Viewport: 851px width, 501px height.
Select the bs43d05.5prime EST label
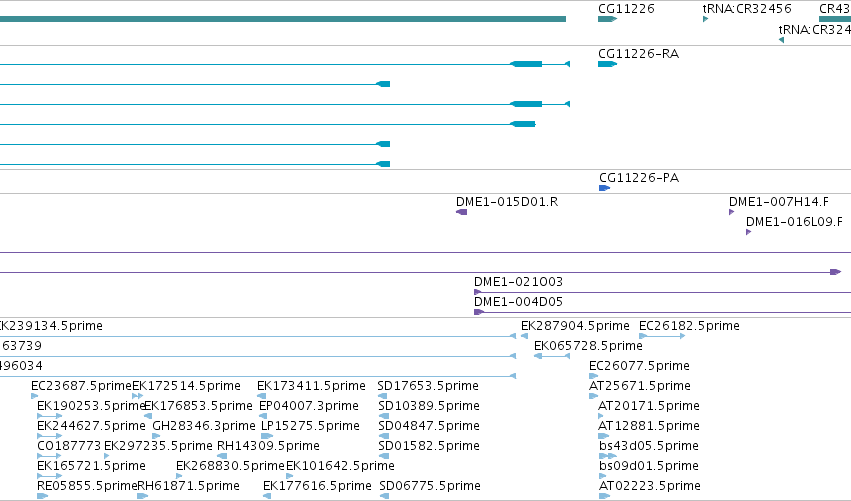649,446
